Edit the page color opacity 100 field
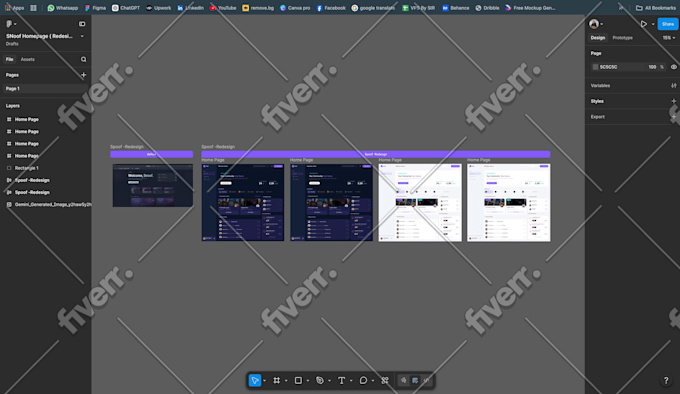The width and height of the screenshot is (680, 394). click(652, 67)
